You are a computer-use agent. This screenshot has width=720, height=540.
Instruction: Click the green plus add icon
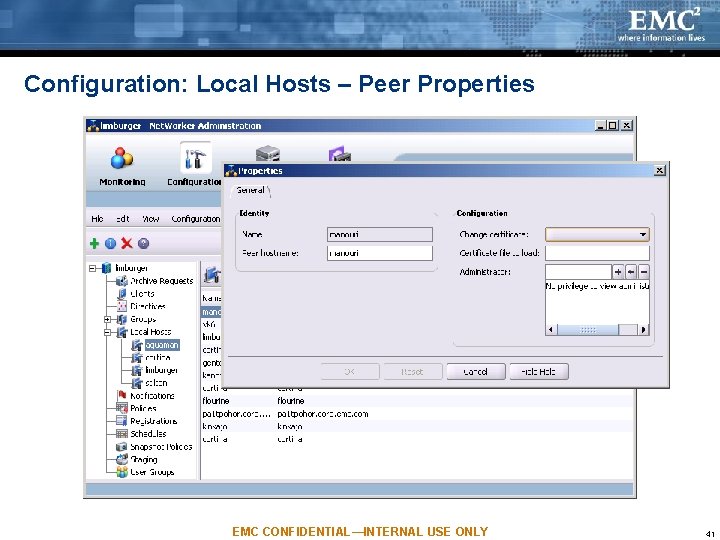(x=94, y=243)
